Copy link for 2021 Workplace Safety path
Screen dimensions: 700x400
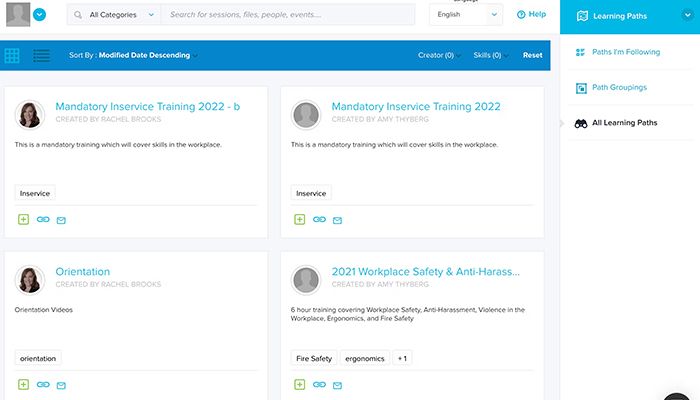coord(320,384)
